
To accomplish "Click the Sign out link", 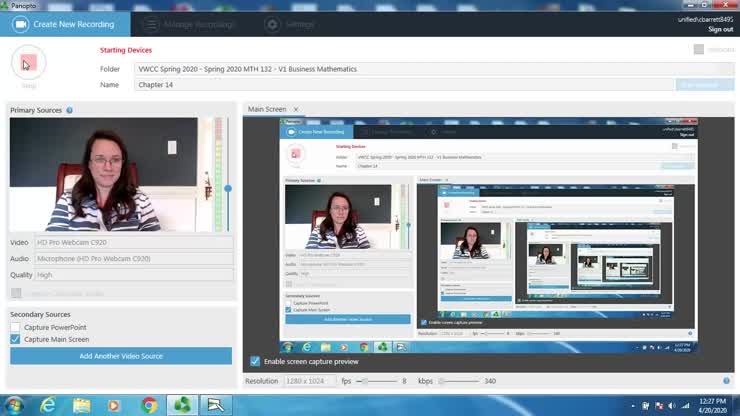I will (x=720, y=29).
